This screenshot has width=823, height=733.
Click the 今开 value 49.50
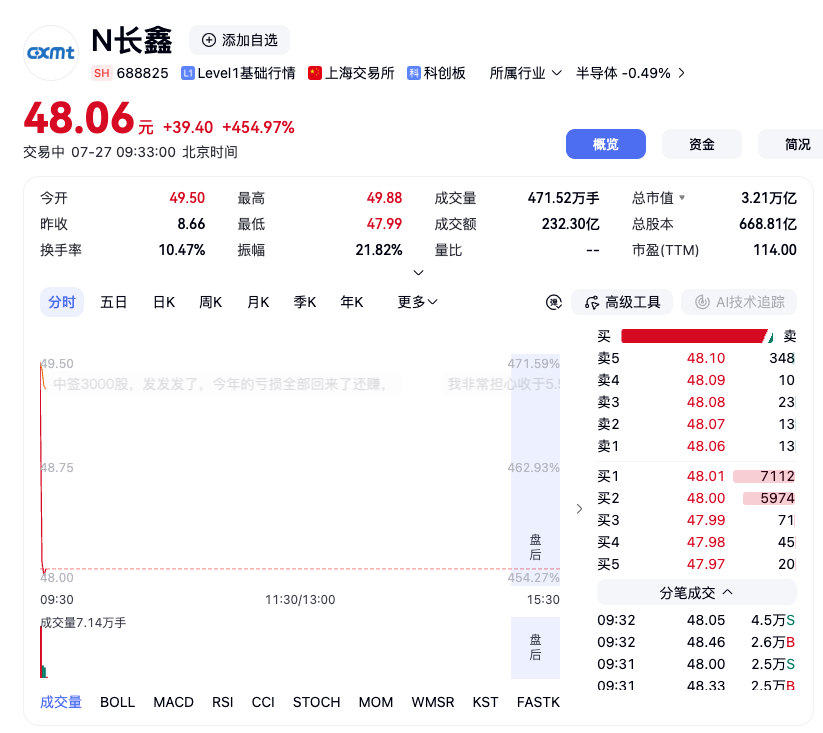pos(187,198)
